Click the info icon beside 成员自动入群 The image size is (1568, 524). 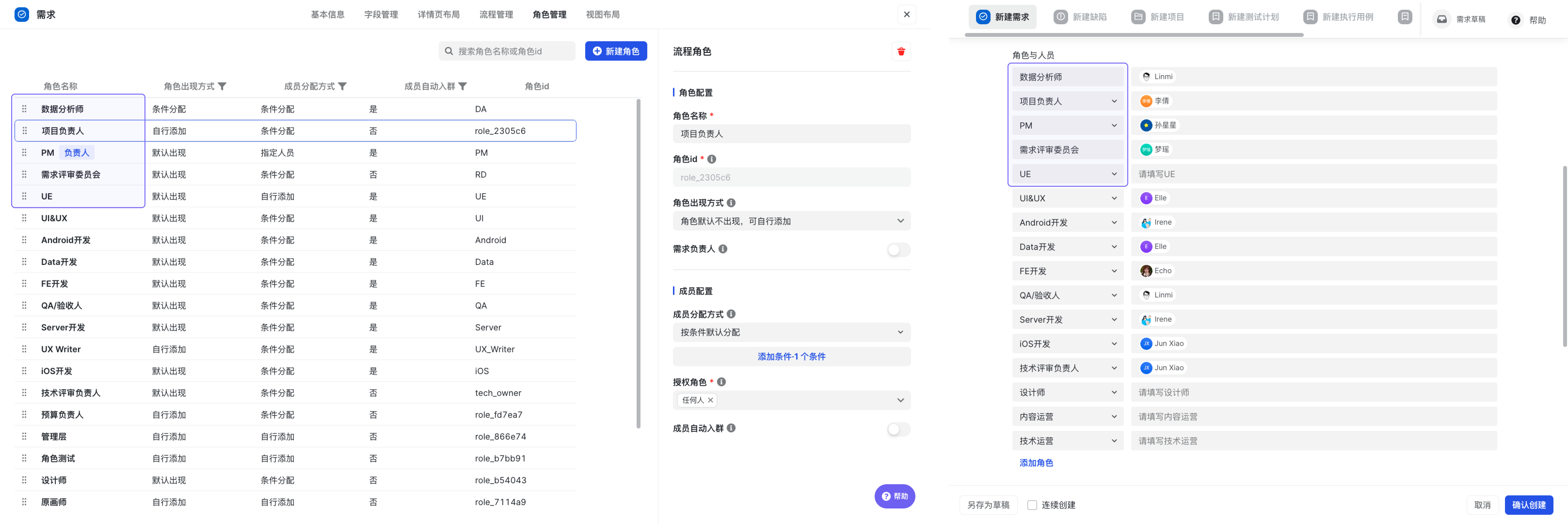[x=731, y=428]
